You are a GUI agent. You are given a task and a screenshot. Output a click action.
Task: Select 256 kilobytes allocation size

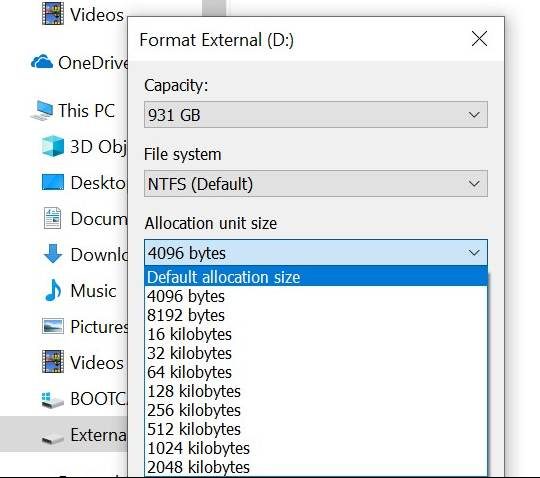pyautogui.click(x=315, y=410)
